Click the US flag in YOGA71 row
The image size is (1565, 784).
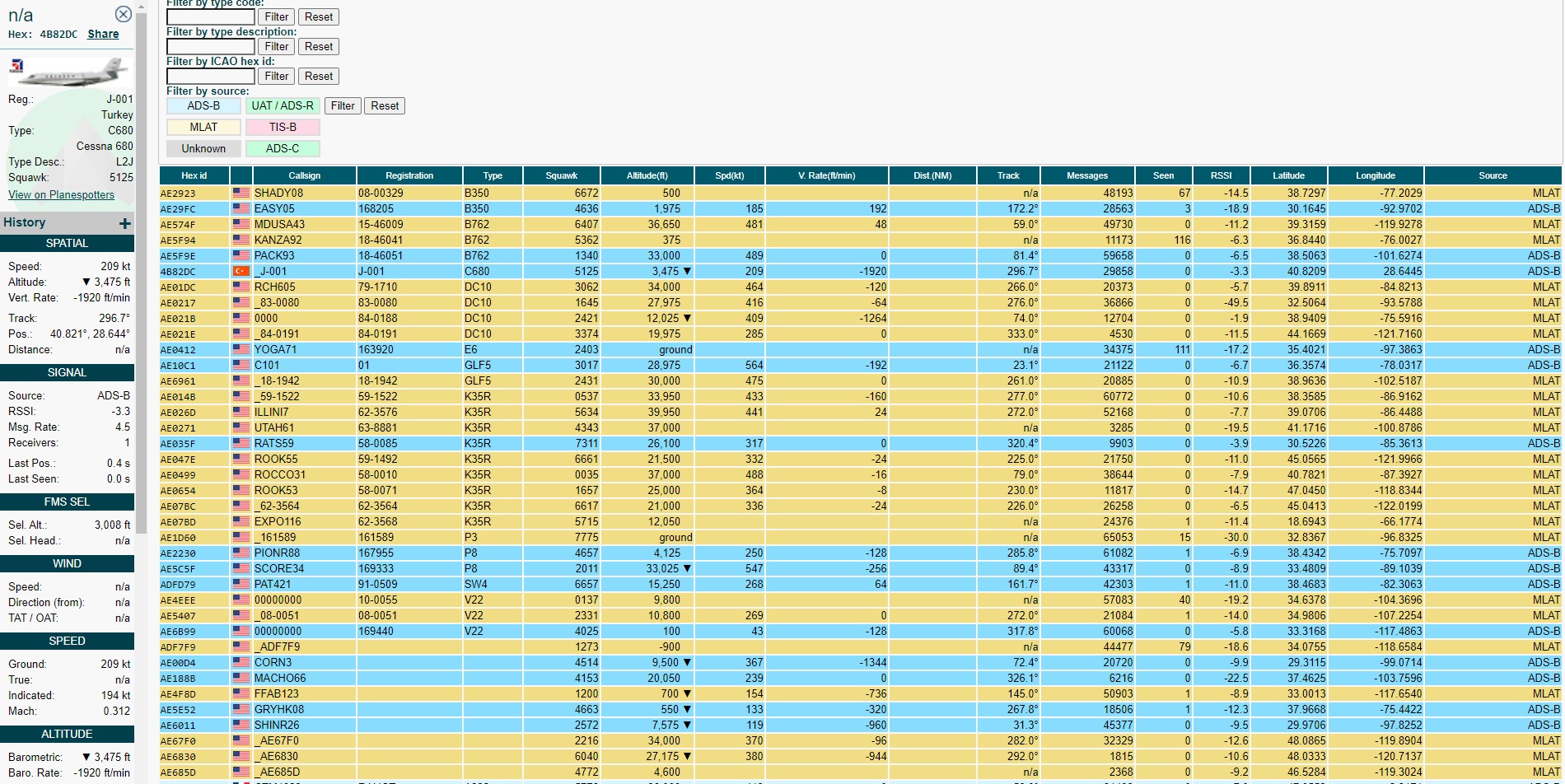point(241,349)
